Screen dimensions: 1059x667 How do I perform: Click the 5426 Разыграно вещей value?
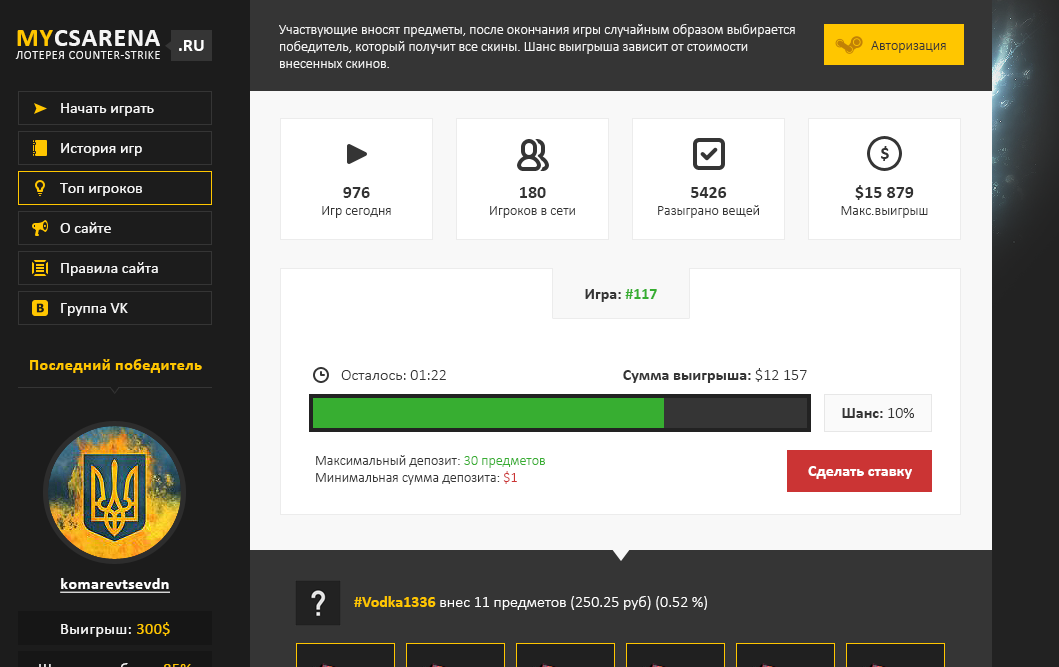point(708,192)
